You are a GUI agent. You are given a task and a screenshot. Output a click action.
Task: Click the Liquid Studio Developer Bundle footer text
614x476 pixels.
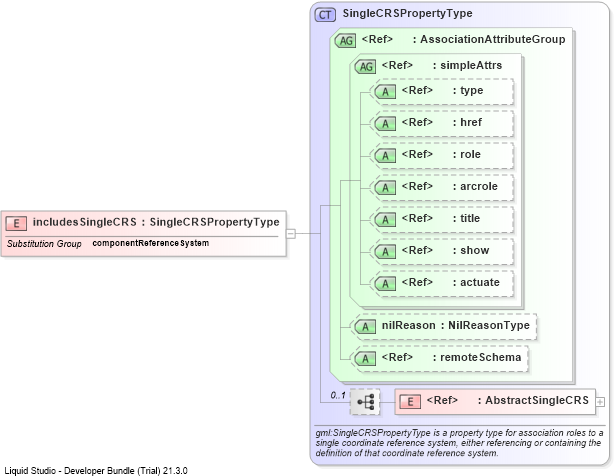[96, 471]
